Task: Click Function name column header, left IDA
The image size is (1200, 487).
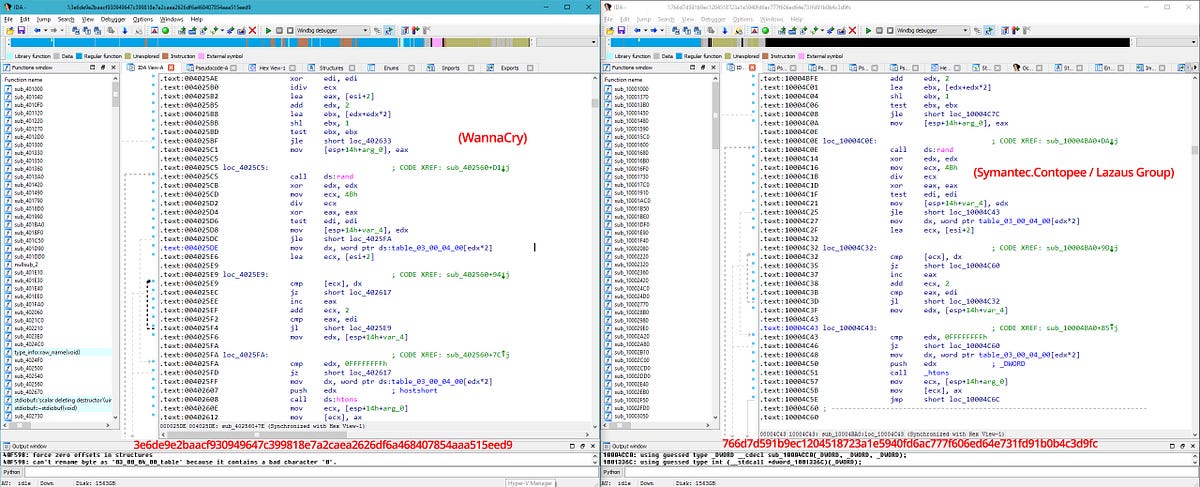Action: pos(24,78)
